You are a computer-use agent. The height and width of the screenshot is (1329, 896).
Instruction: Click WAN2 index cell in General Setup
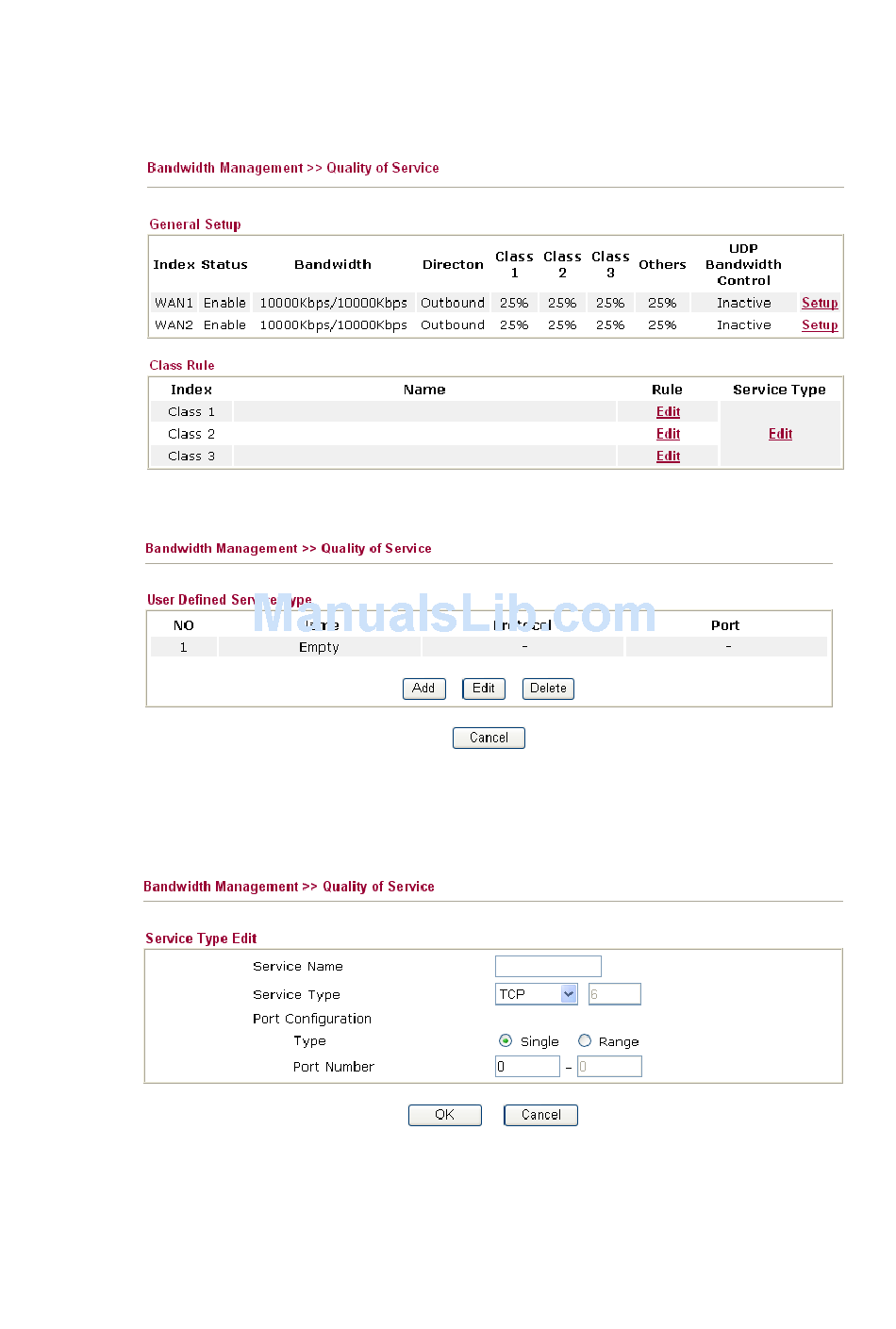click(174, 325)
